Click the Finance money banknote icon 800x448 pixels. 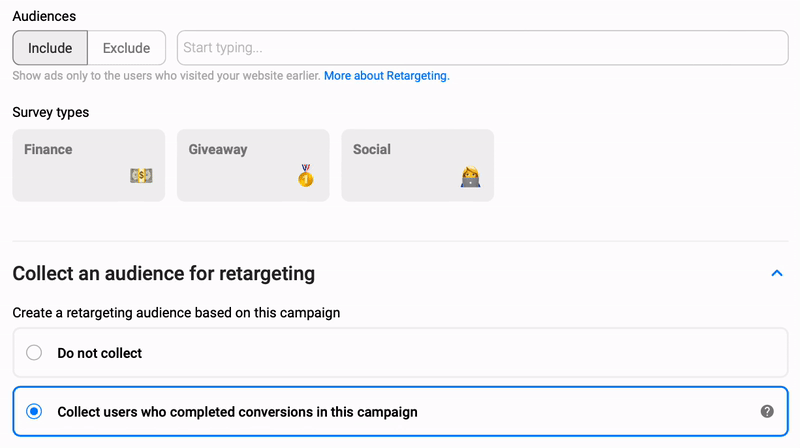[141, 176]
